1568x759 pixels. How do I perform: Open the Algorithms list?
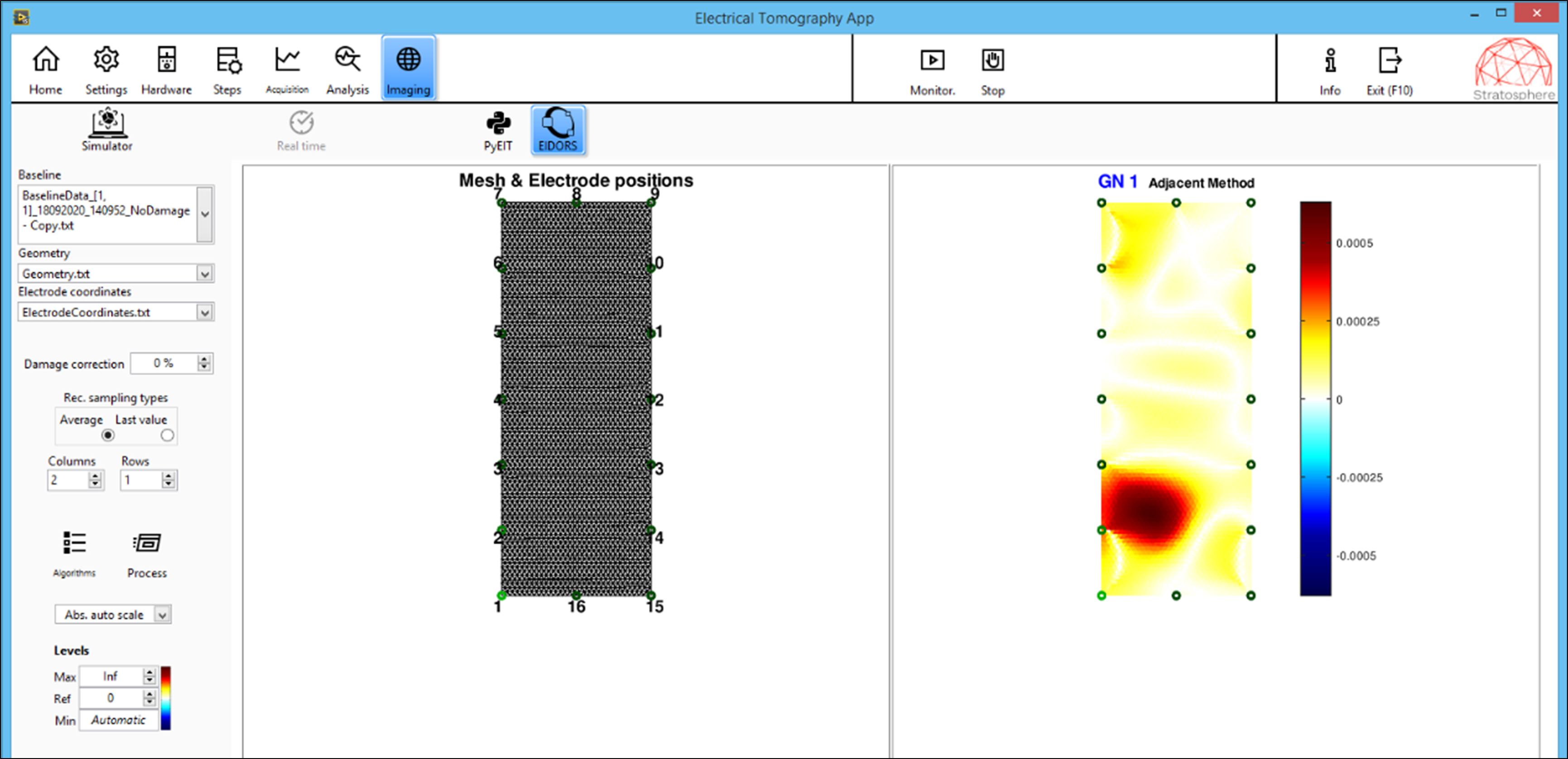pyautogui.click(x=74, y=554)
